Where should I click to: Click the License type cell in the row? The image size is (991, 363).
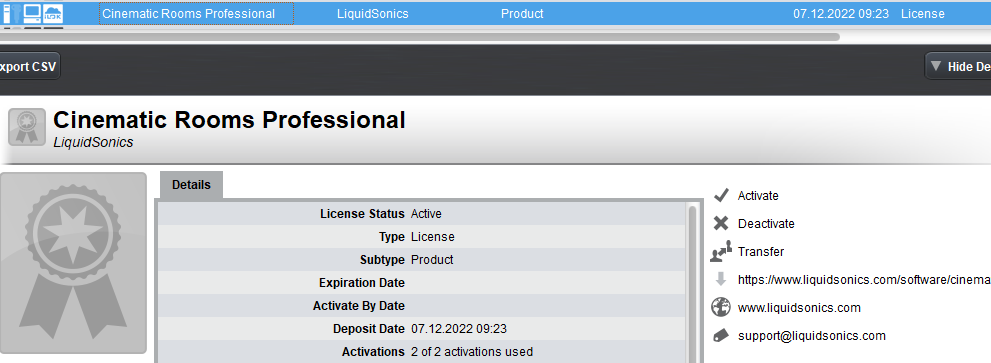(x=922, y=13)
